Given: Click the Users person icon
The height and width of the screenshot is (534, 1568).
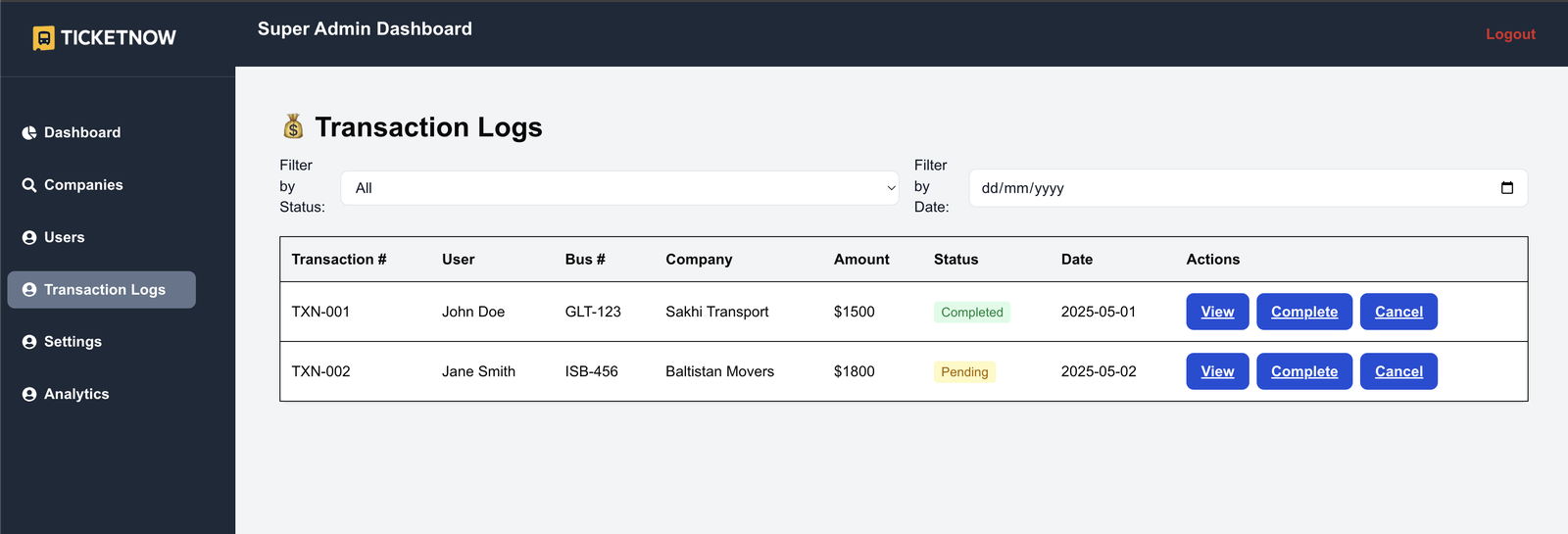Looking at the screenshot, I should coord(29,238).
